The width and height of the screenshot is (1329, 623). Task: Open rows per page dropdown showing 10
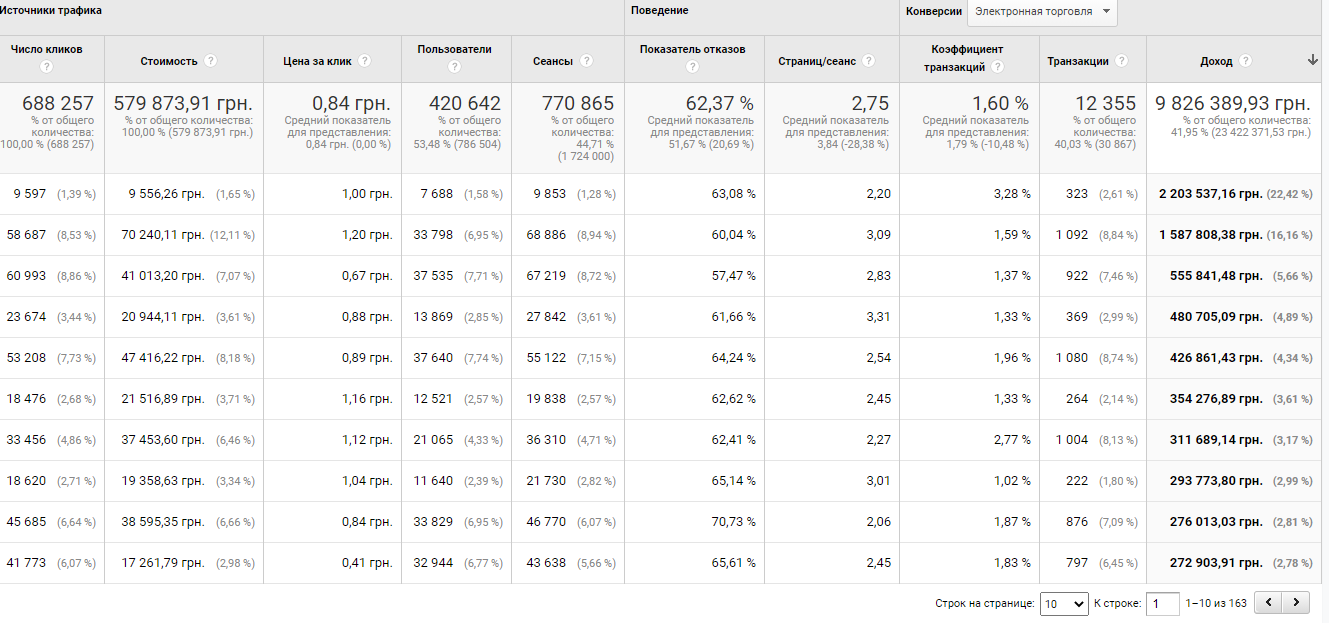(1064, 603)
